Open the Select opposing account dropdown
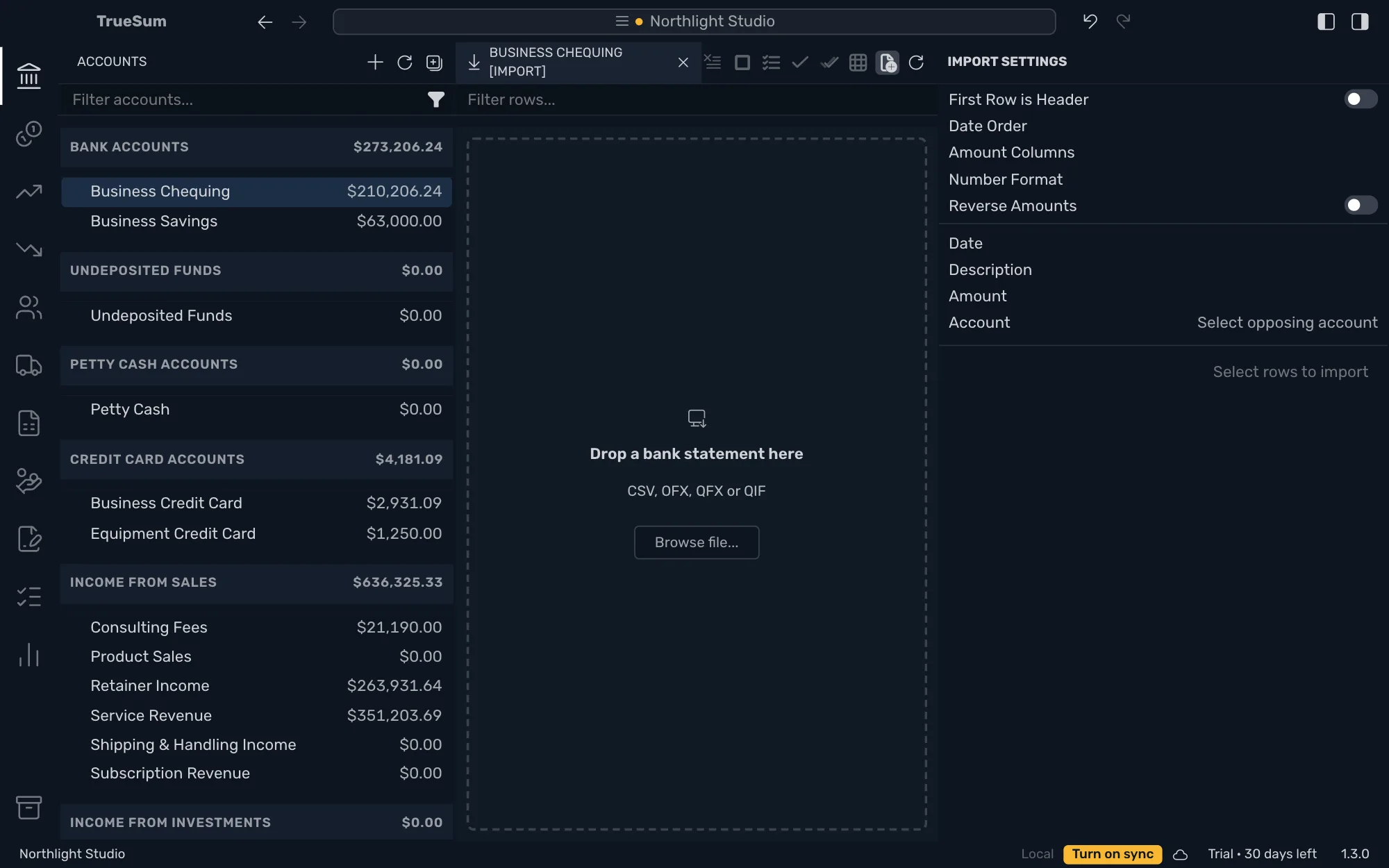Viewport: 1389px width, 868px height. (x=1287, y=323)
